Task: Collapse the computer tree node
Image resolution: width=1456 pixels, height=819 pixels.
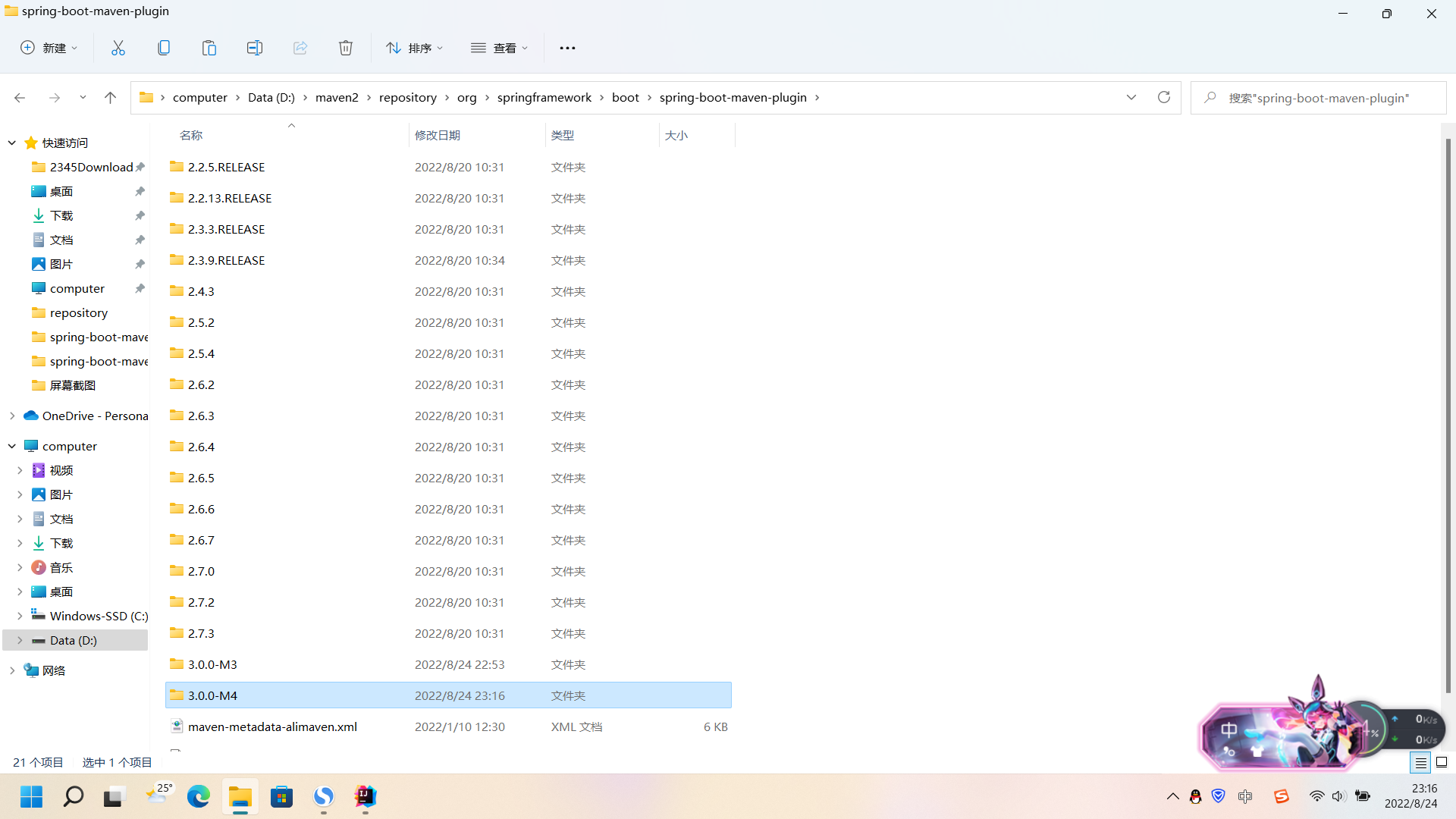Action: point(12,446)
